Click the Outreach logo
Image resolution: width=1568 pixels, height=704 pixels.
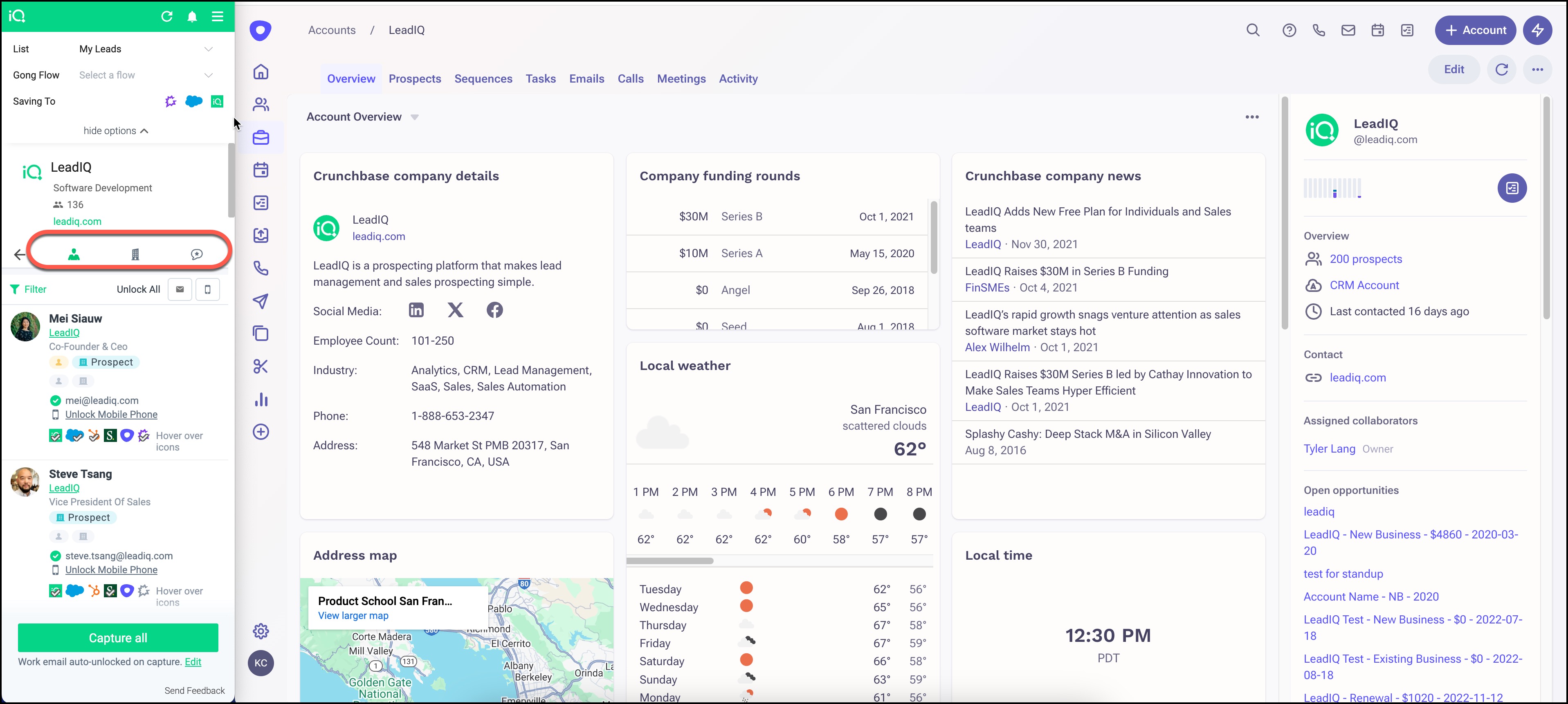[261, 30]
